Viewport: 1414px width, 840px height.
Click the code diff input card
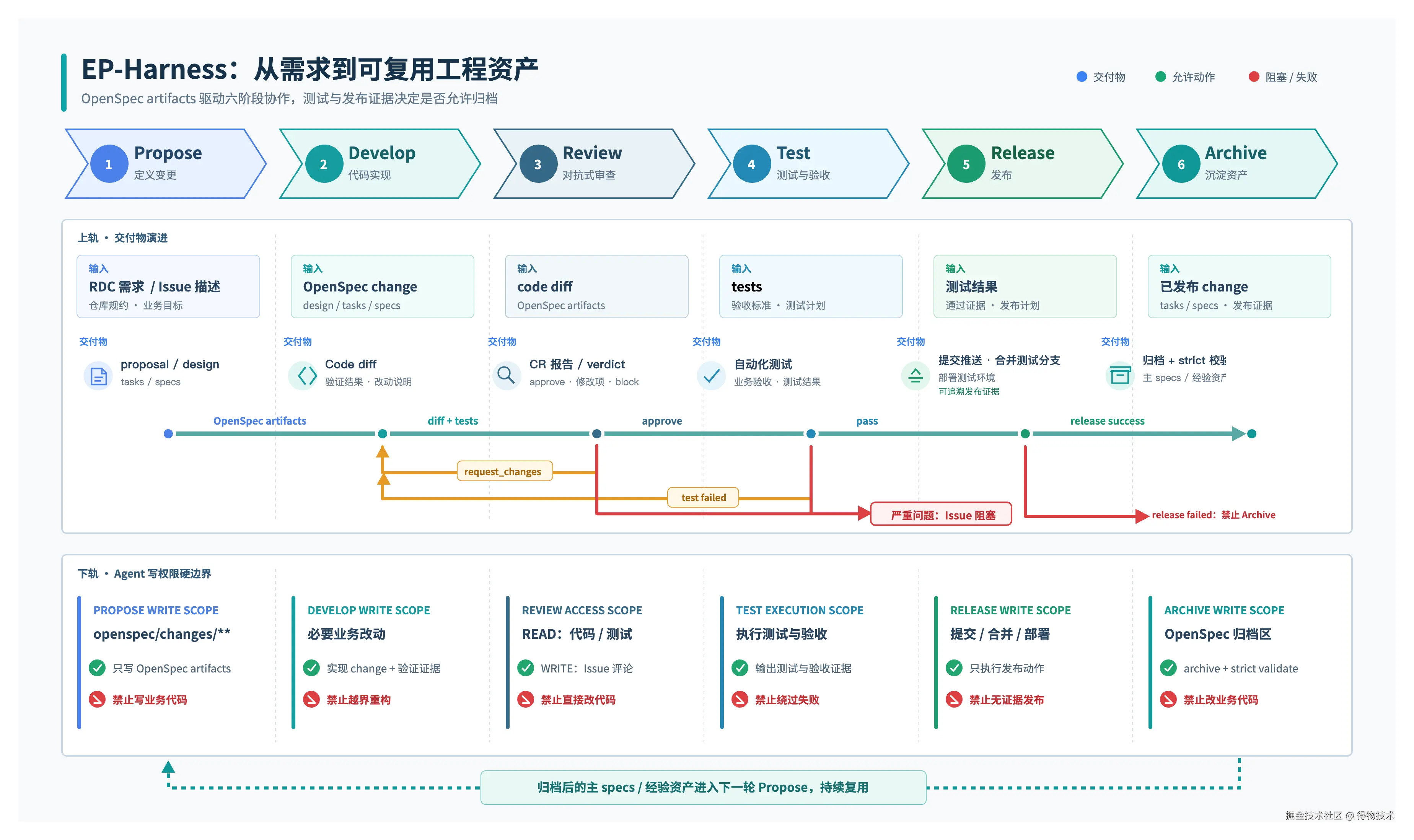pyautogui.click(x=596, y=287)
